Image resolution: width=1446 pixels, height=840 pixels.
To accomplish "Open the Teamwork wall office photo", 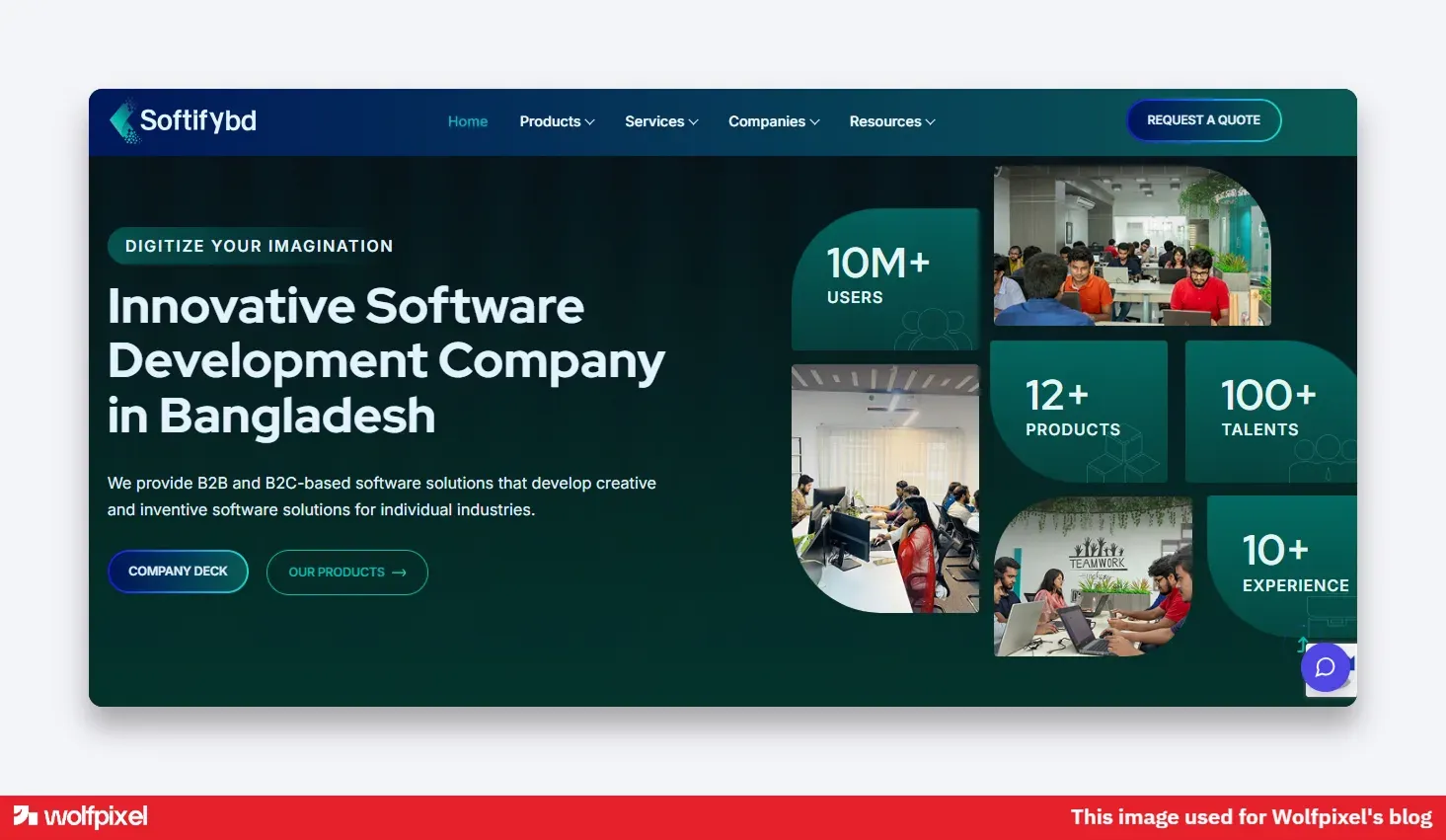I will [x=1093, y=576].
